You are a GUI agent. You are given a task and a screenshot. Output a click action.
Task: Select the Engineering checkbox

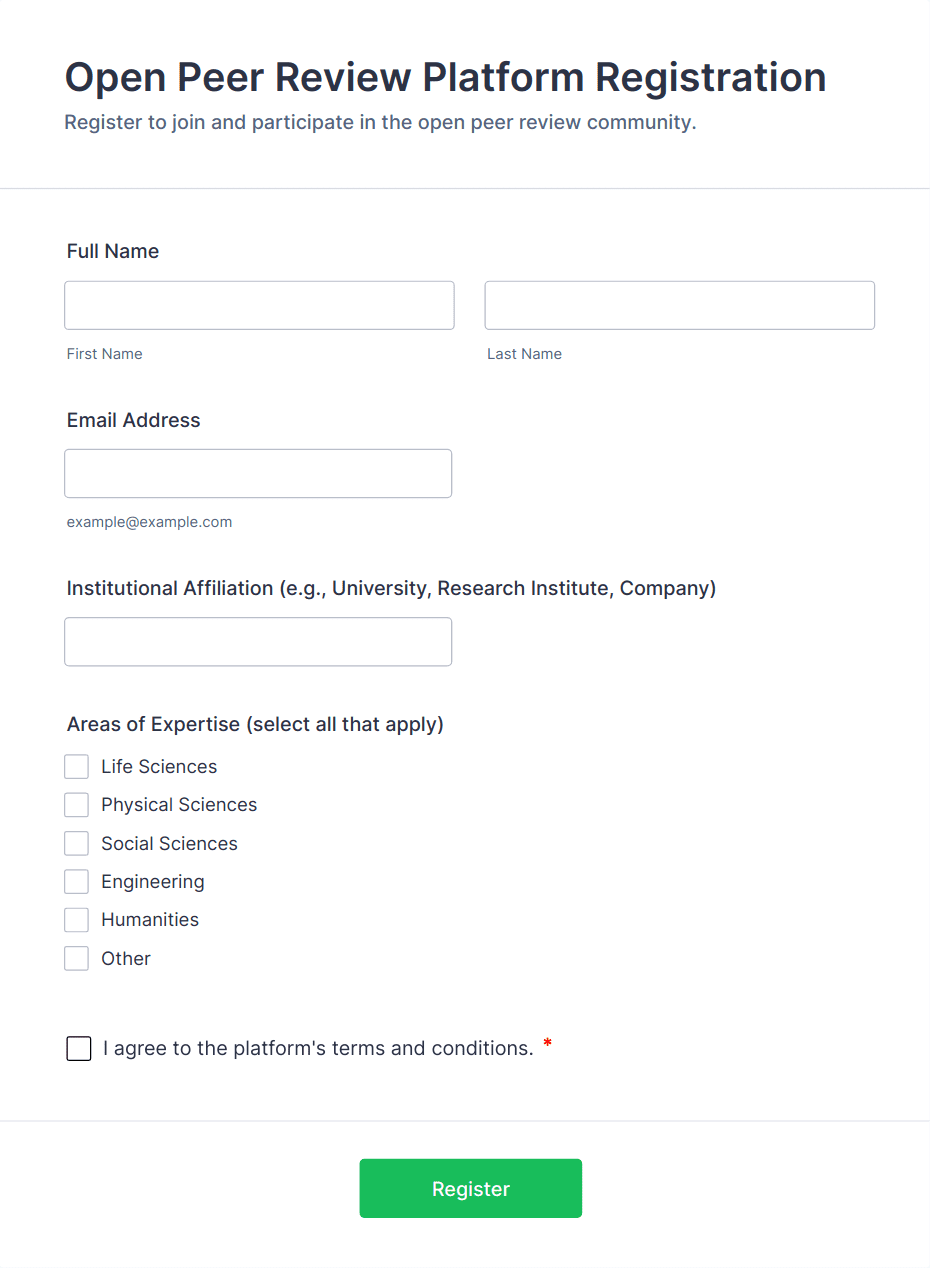[x=77, y=882]
